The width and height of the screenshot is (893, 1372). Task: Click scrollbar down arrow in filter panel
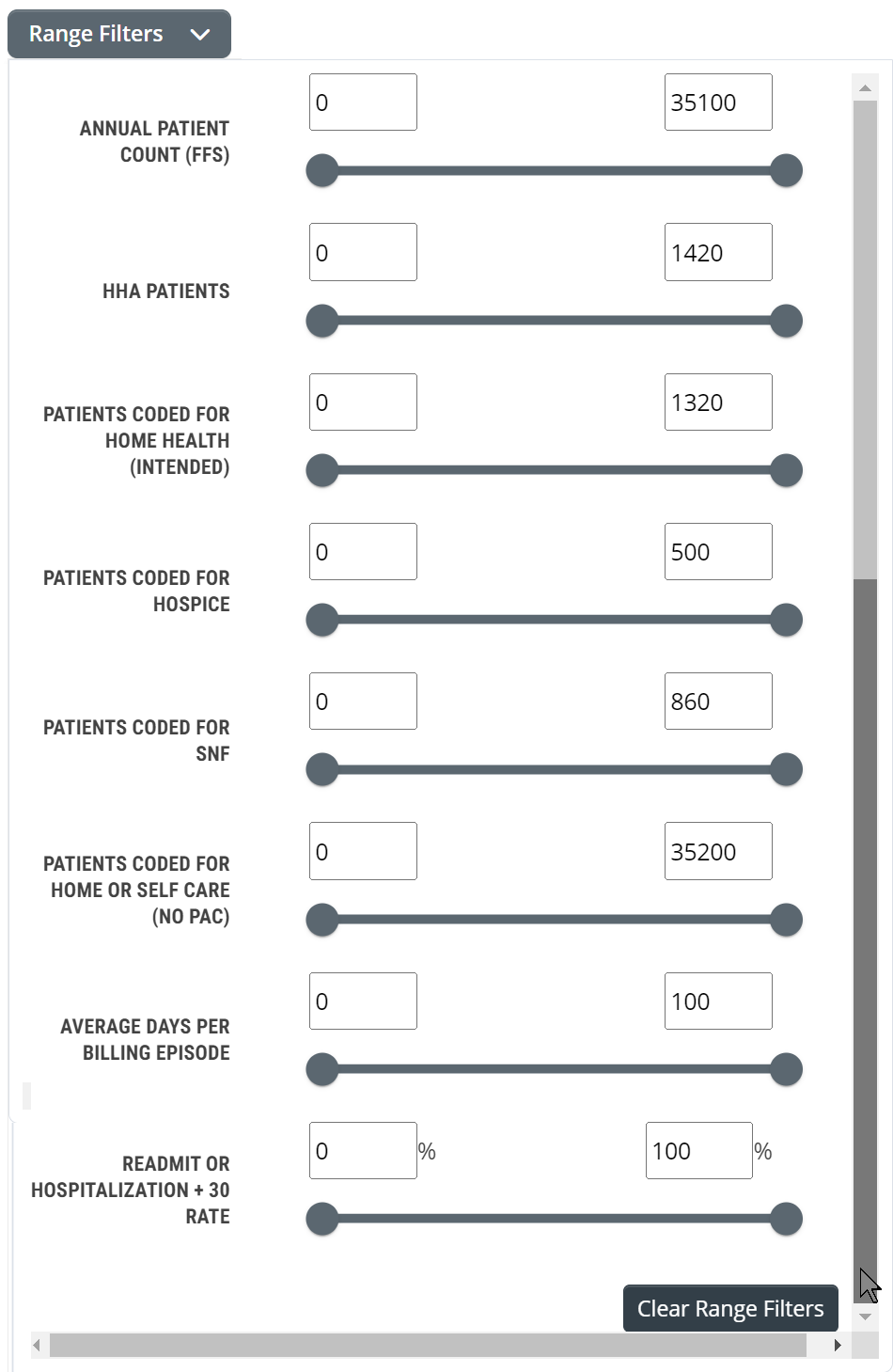(x=865, y=1317)
